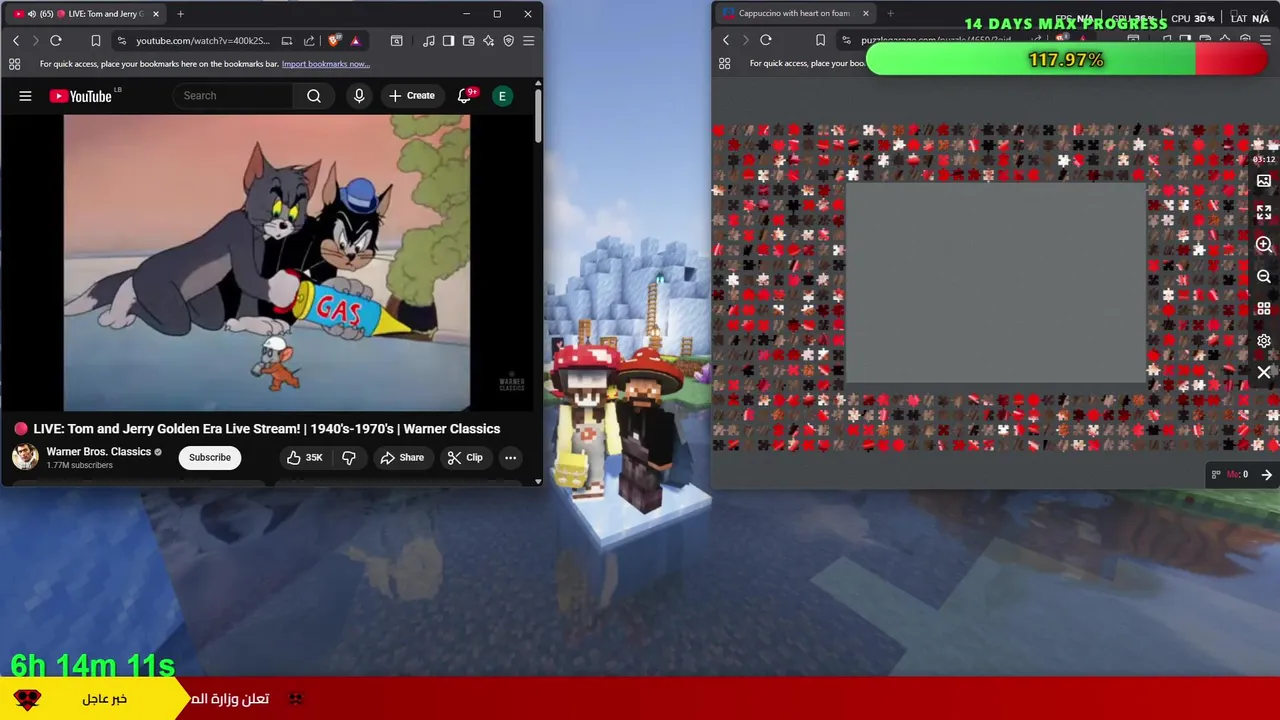Zoom out of the puzzle
The image size is (1280, 720).
click(x=1264, y=277)
